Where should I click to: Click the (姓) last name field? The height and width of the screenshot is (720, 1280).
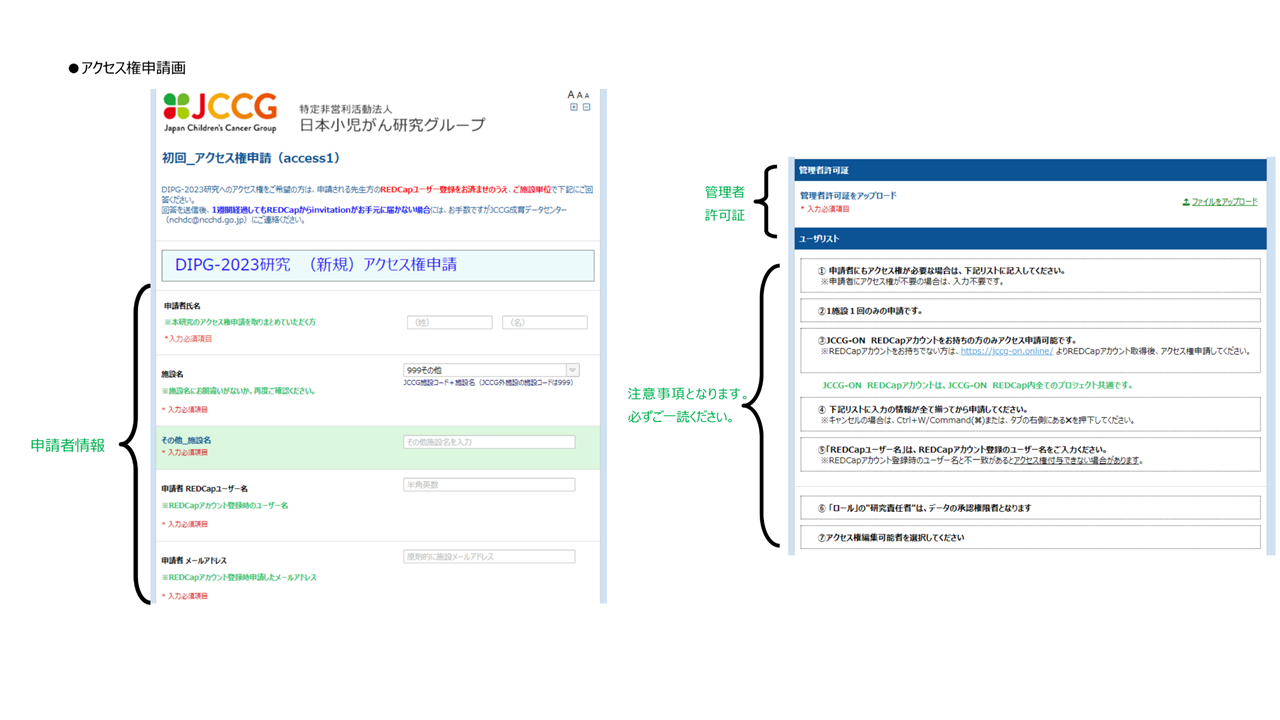pos(449,322)
